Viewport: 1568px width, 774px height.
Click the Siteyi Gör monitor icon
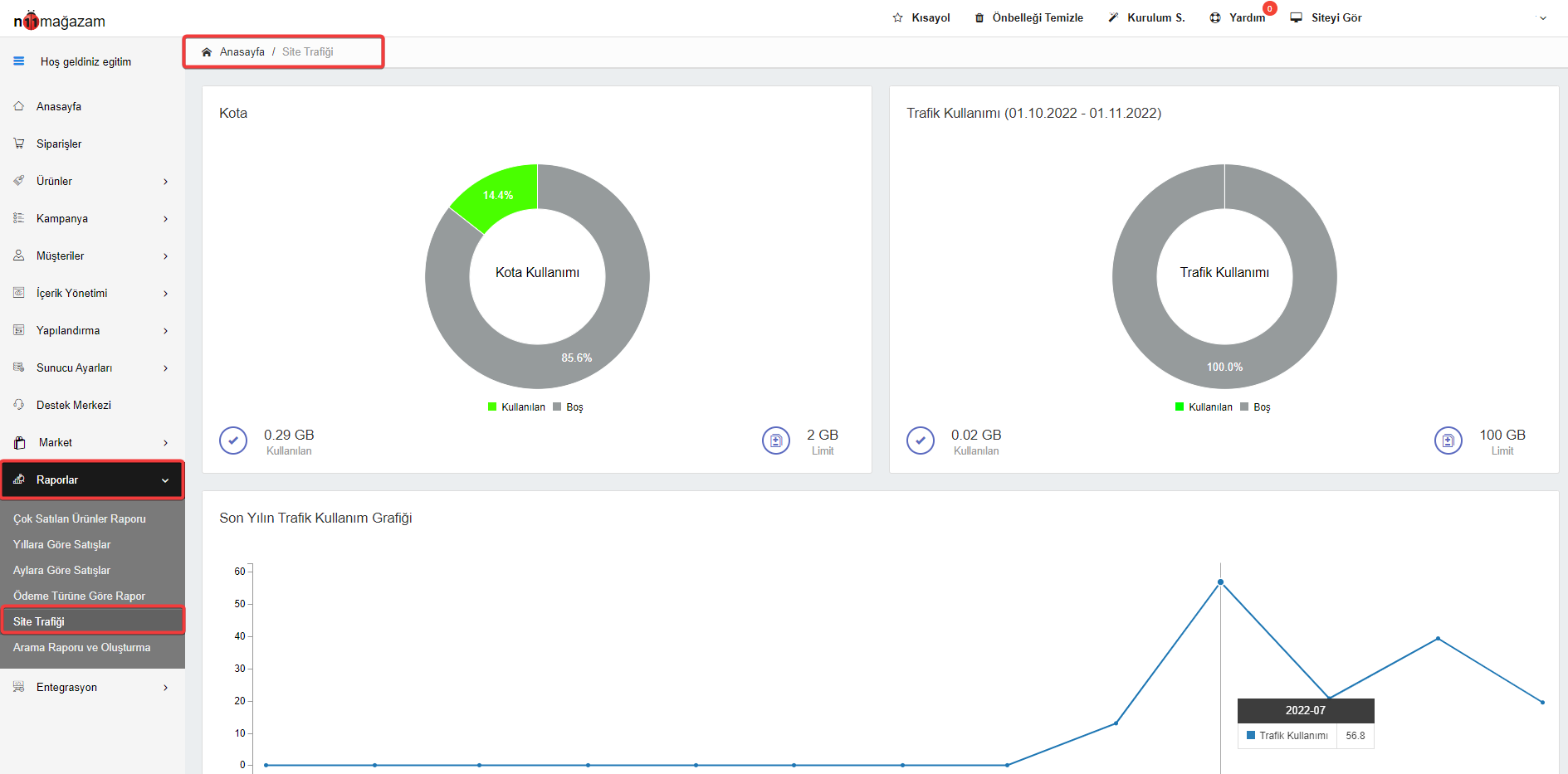click(x=1297, y=17)
